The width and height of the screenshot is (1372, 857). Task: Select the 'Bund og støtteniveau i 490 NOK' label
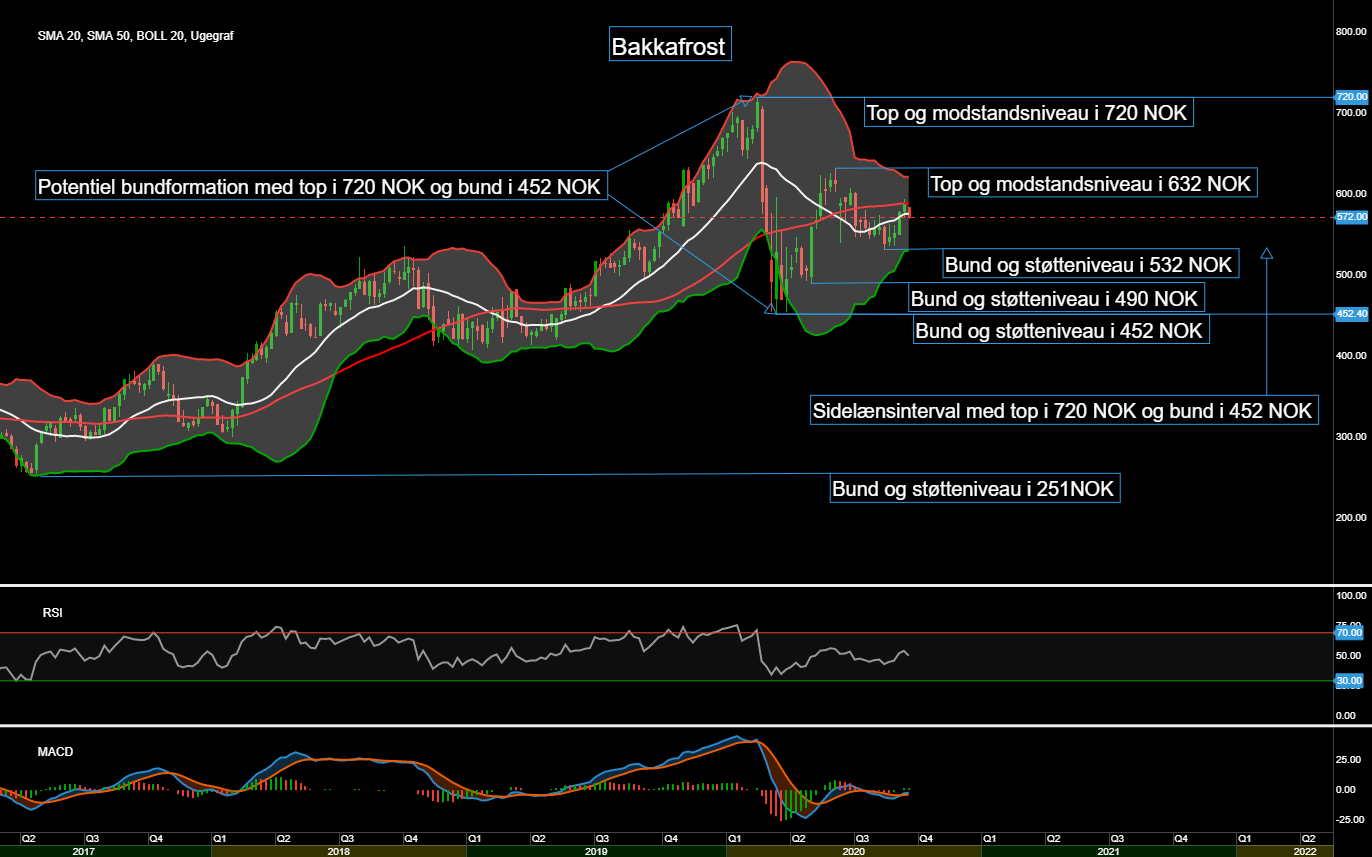(x=1055, y=298)
